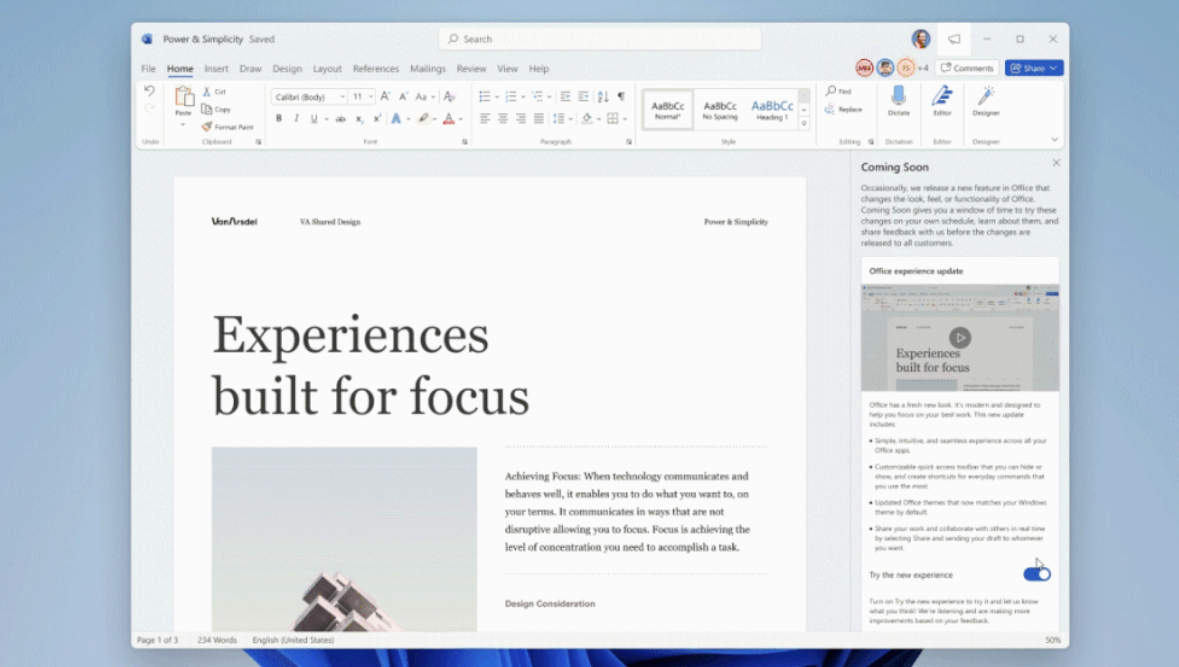This screenshot has height=667, width=1179.
Task: Apply the Heading 1 style
Action: pyautogui.click(x=772, y=110)
